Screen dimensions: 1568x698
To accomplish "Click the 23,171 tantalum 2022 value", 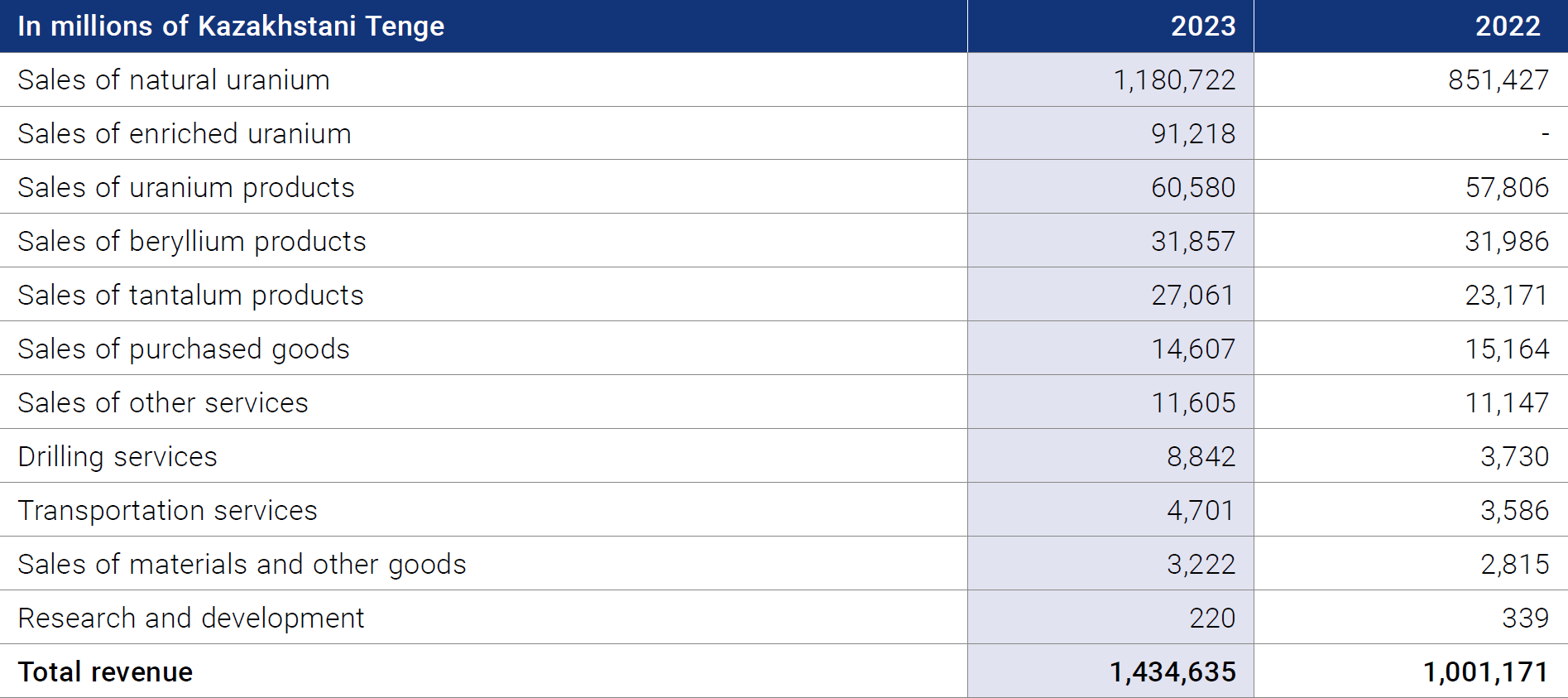I will point(1507,296).
